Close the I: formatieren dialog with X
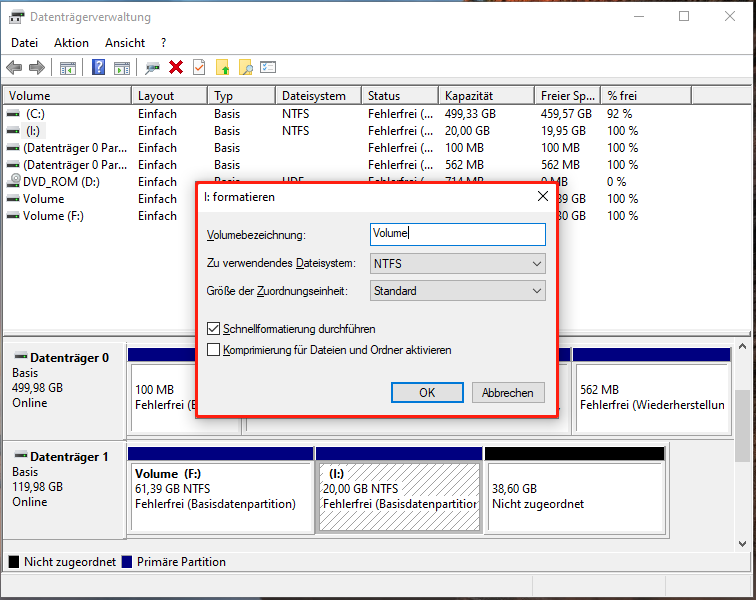Image resolution: width=756 pixels, height=600 pixels. click(x=543, y=196)
